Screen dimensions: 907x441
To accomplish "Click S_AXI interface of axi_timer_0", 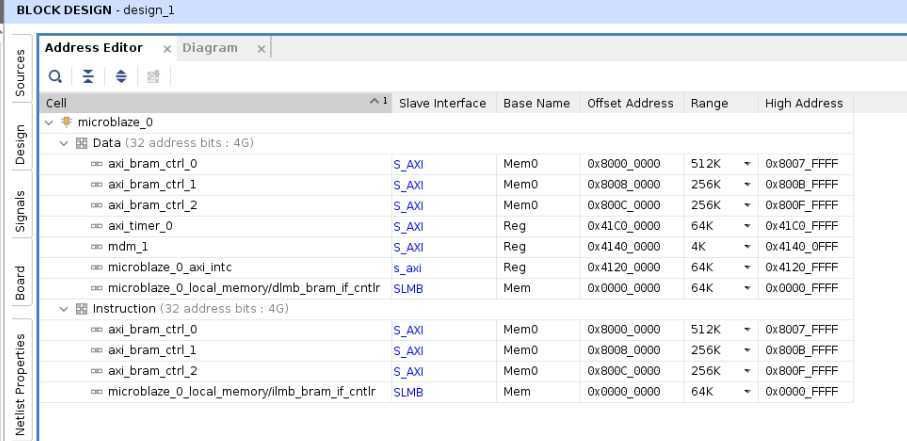I will click(x=408, y=227).
